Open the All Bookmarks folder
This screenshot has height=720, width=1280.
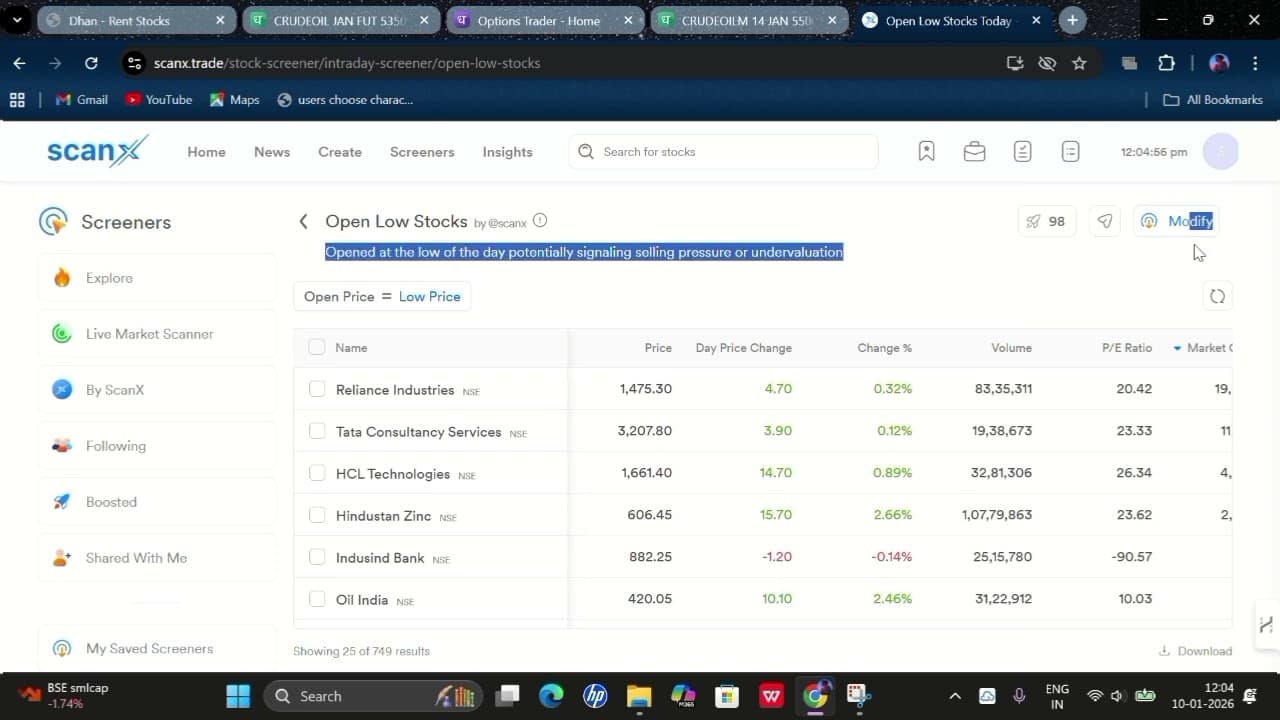pyautogui.click(x=1213, y=100)
